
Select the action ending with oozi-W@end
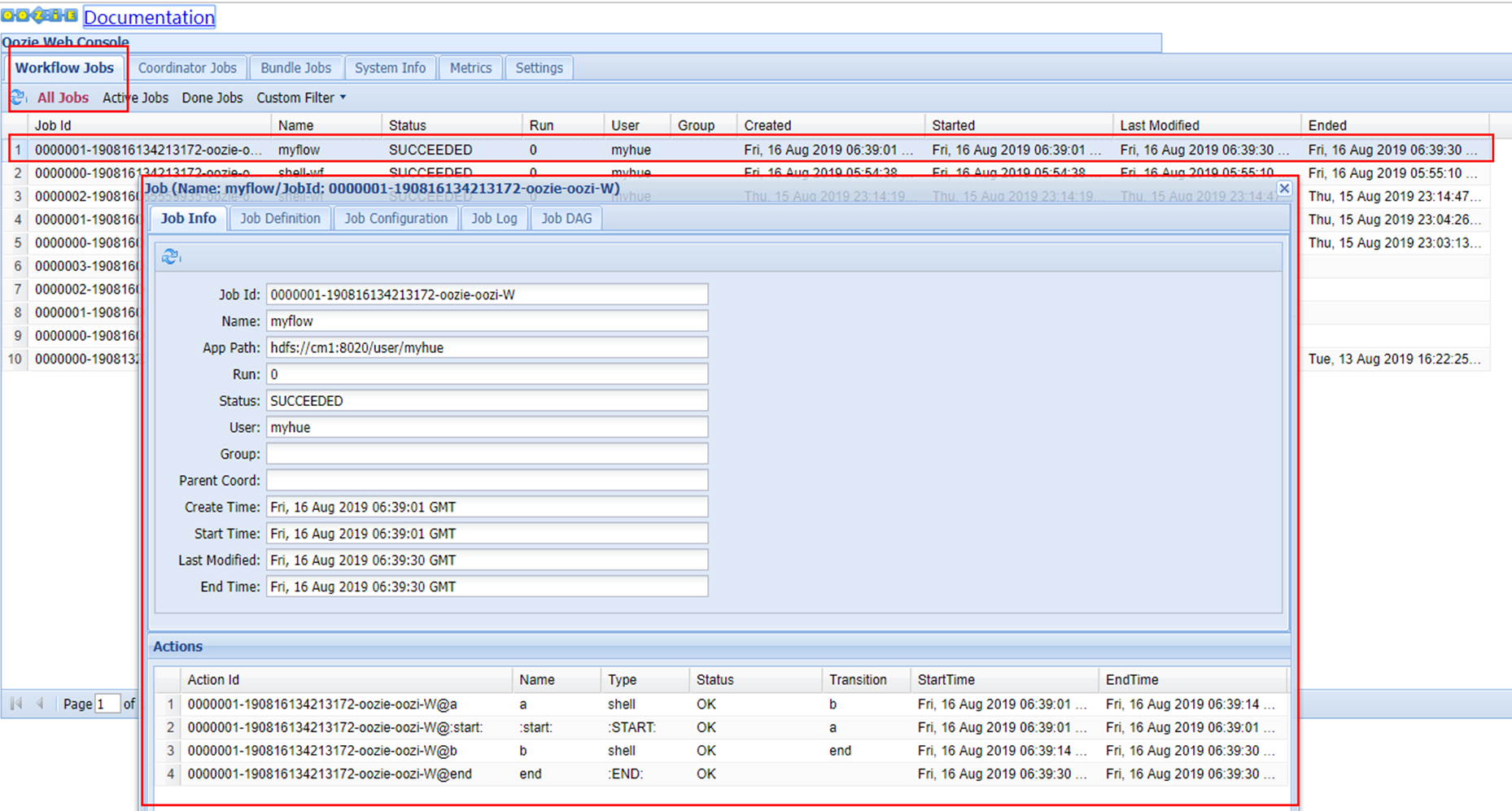(x=721, y=774)
